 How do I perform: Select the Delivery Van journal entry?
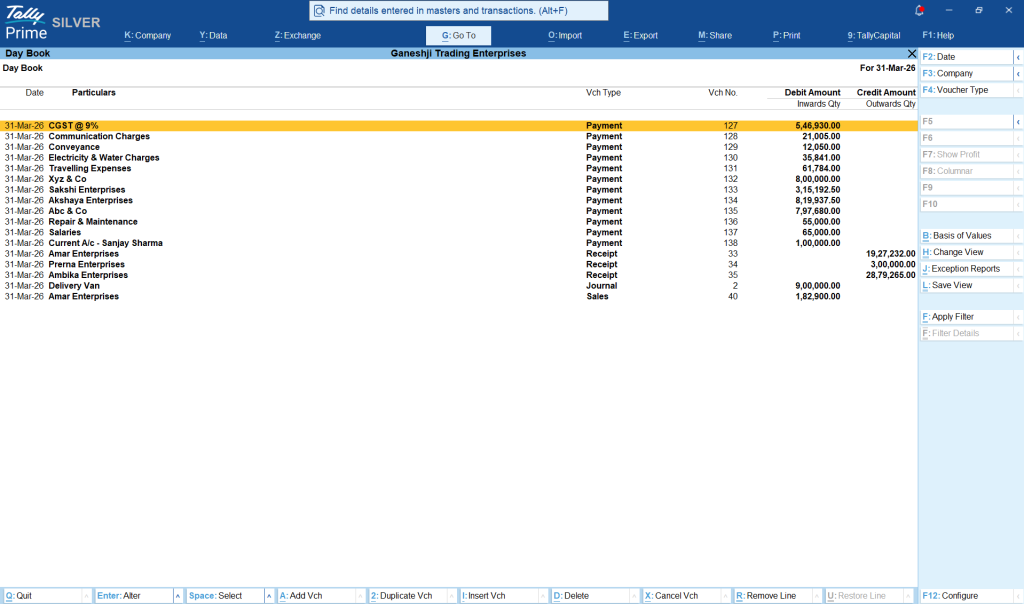tap(458, 285)
